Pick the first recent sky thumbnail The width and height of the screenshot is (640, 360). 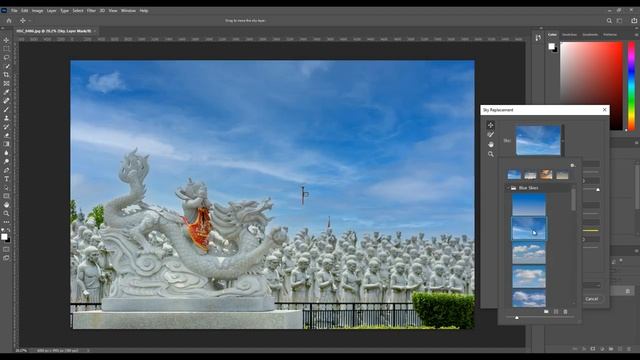coord(514,175)
